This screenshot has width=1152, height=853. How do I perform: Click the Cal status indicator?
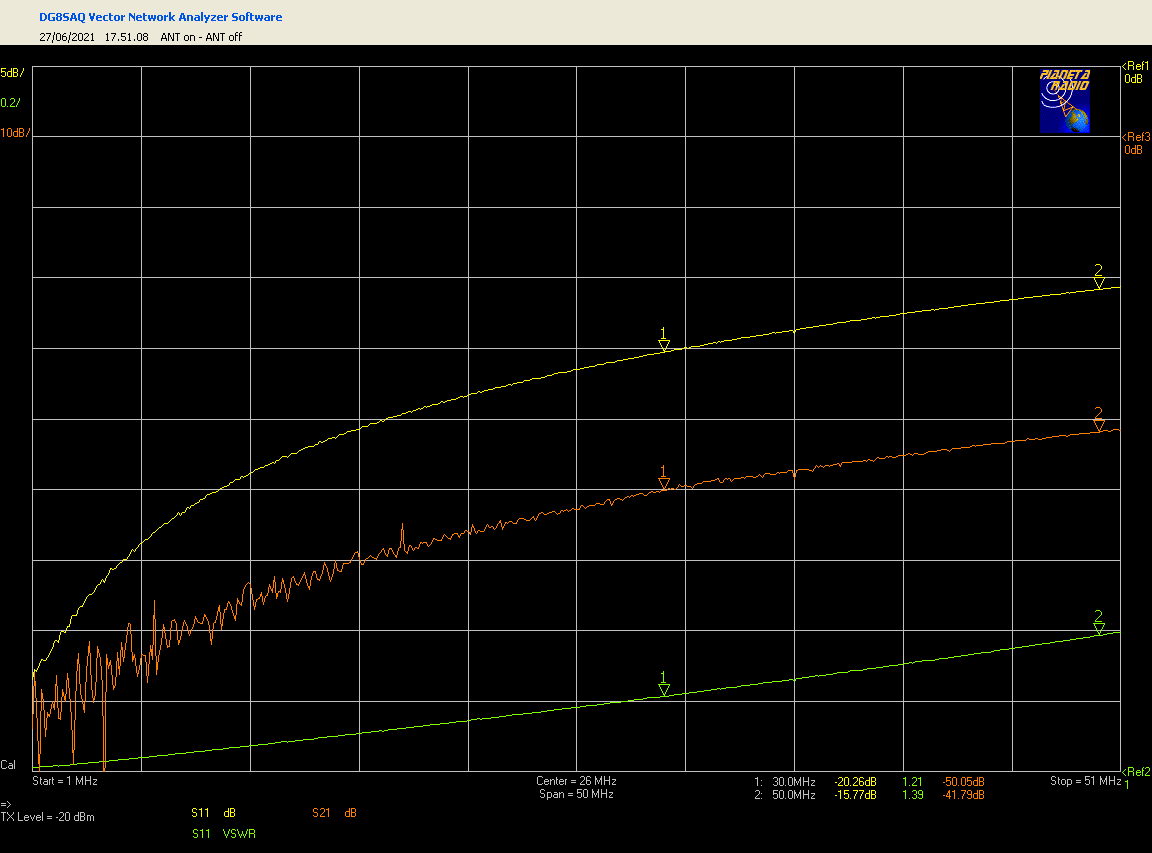(x=8, y=765)
